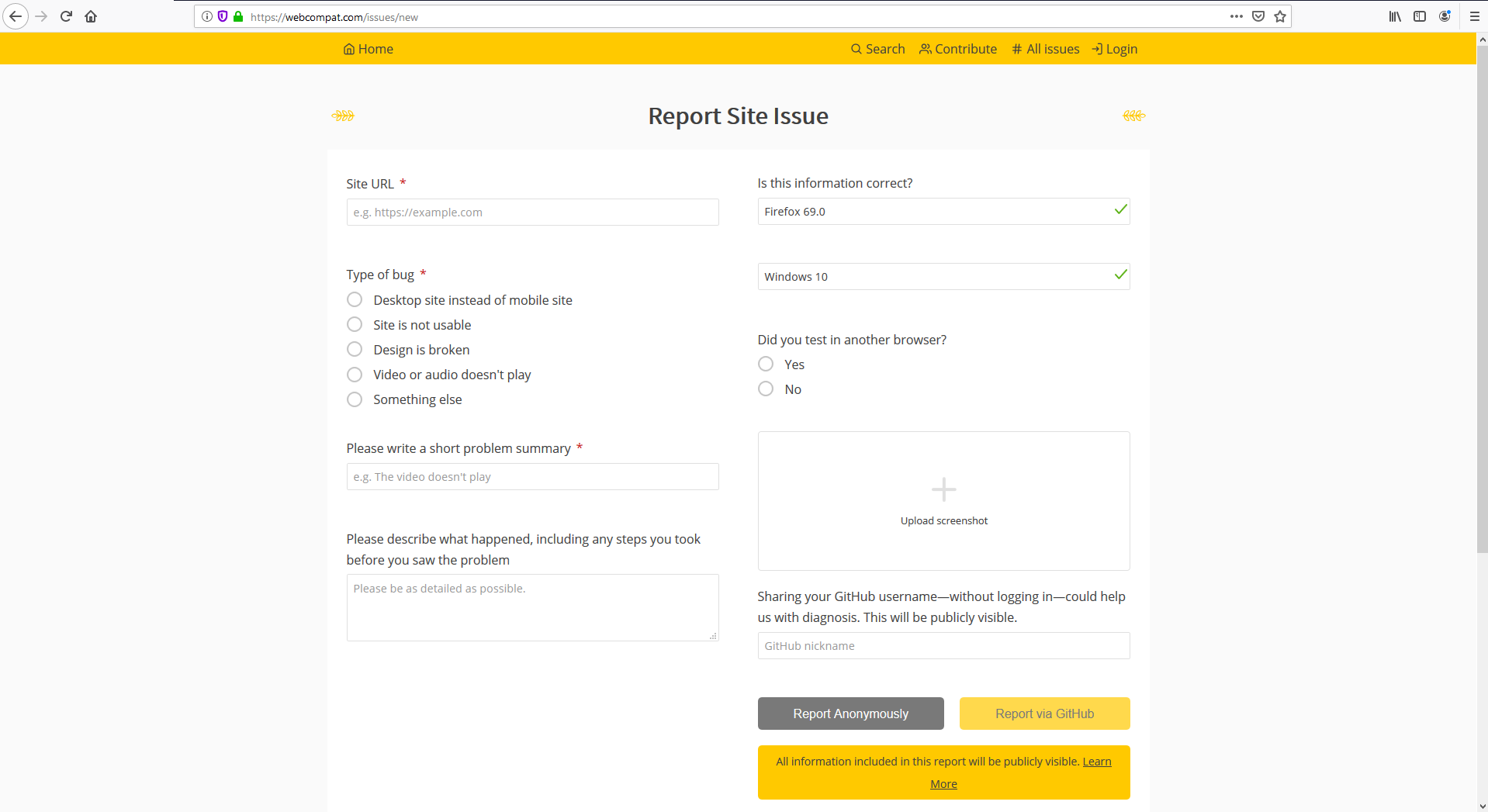Select the "Design is broken" option
This screenshot has height=812, width=1488.
pyautogui.click(x=355, y=349)
